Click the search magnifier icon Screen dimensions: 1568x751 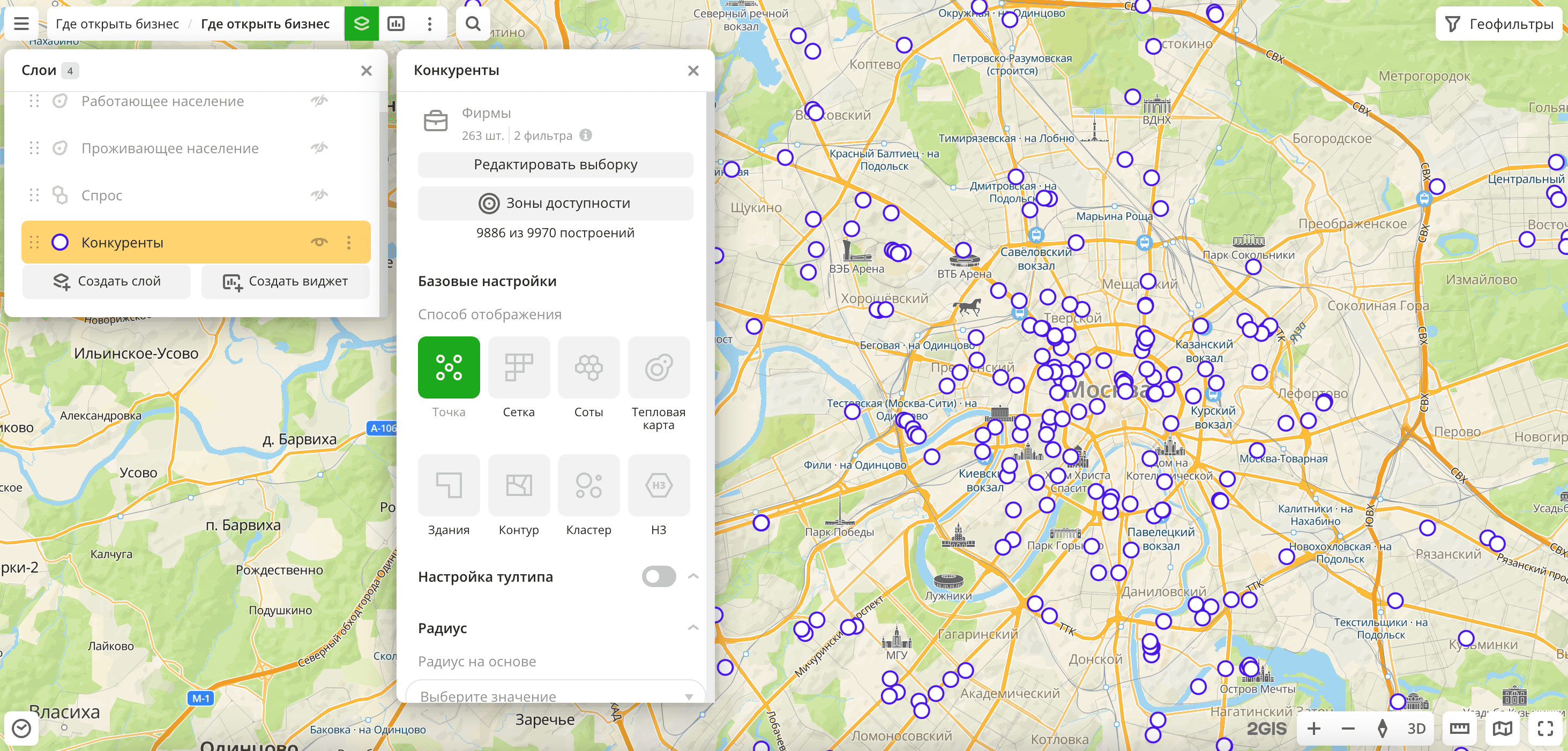pos(472,24)
